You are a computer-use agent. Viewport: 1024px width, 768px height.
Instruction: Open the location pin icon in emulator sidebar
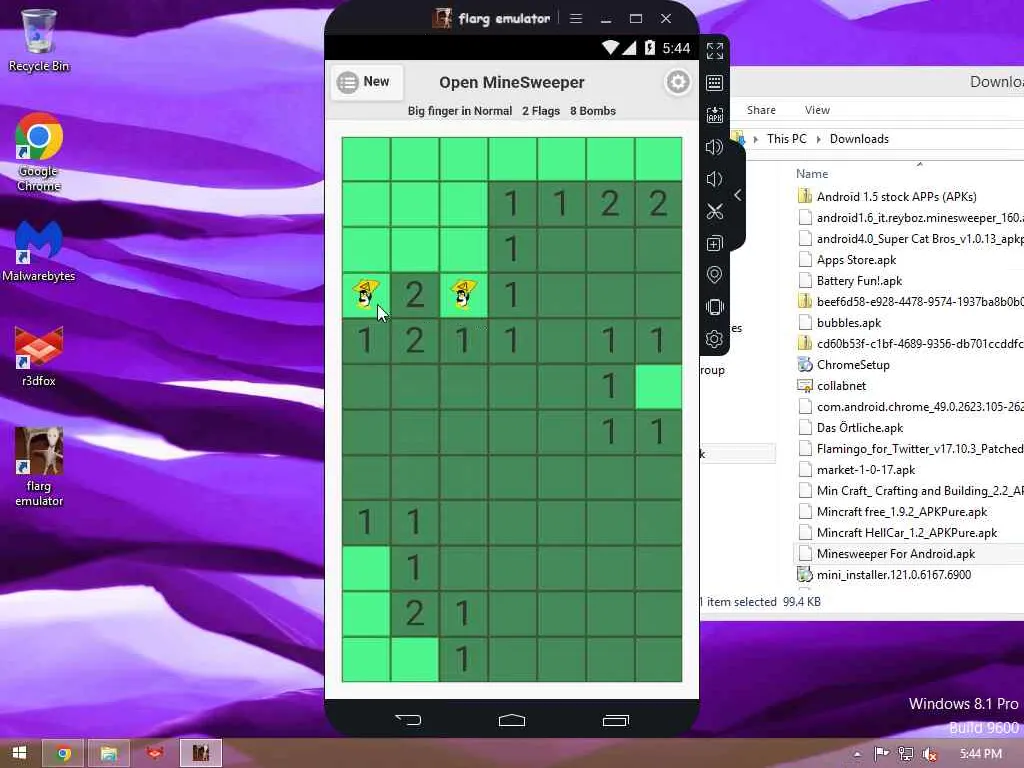[714, 275]
